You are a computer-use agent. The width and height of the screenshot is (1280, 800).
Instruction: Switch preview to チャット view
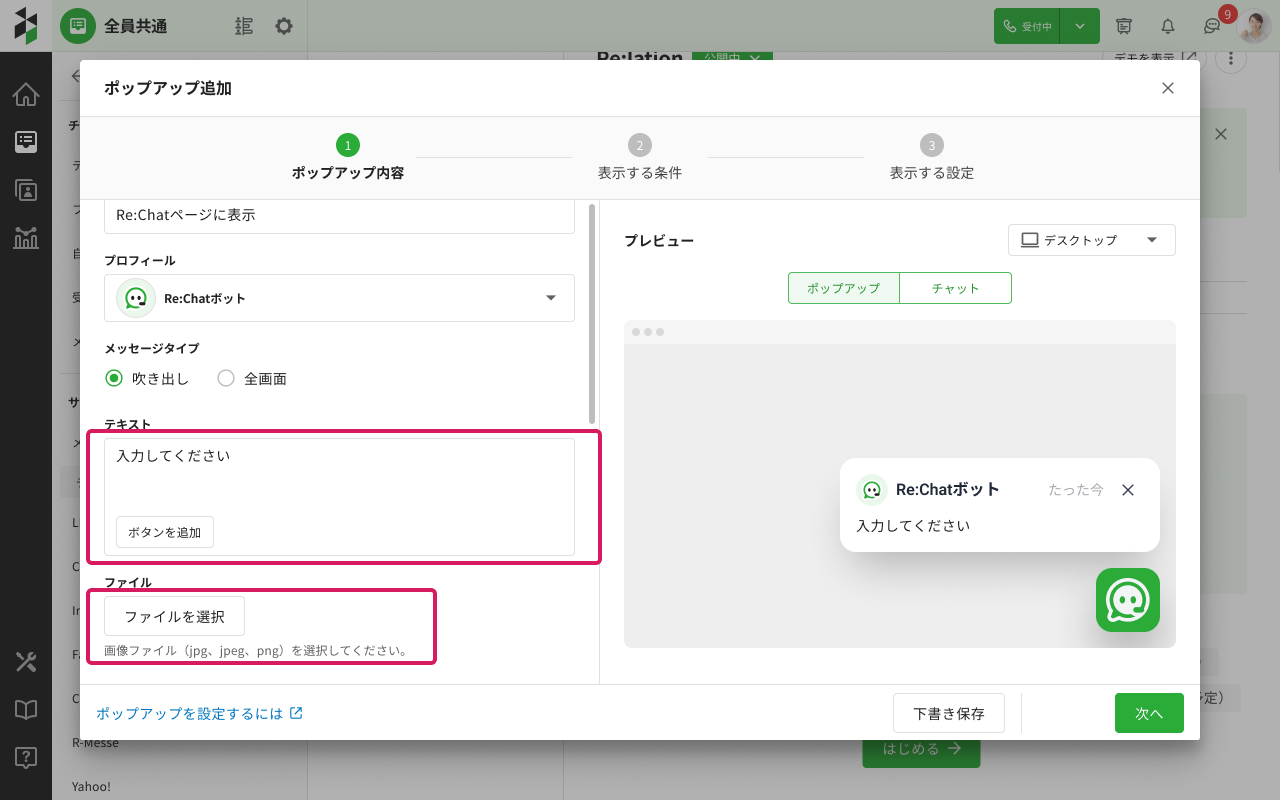(x=955, y=288)
